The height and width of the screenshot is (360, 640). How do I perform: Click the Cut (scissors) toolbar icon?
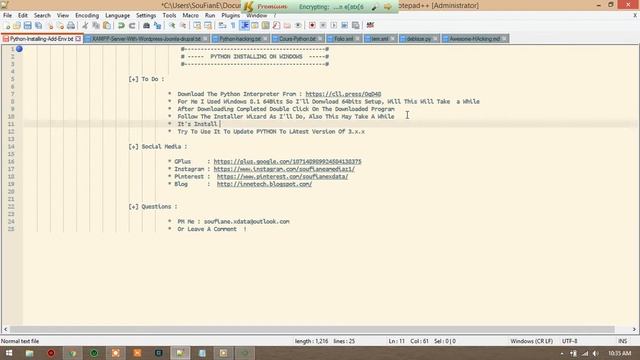85,25
